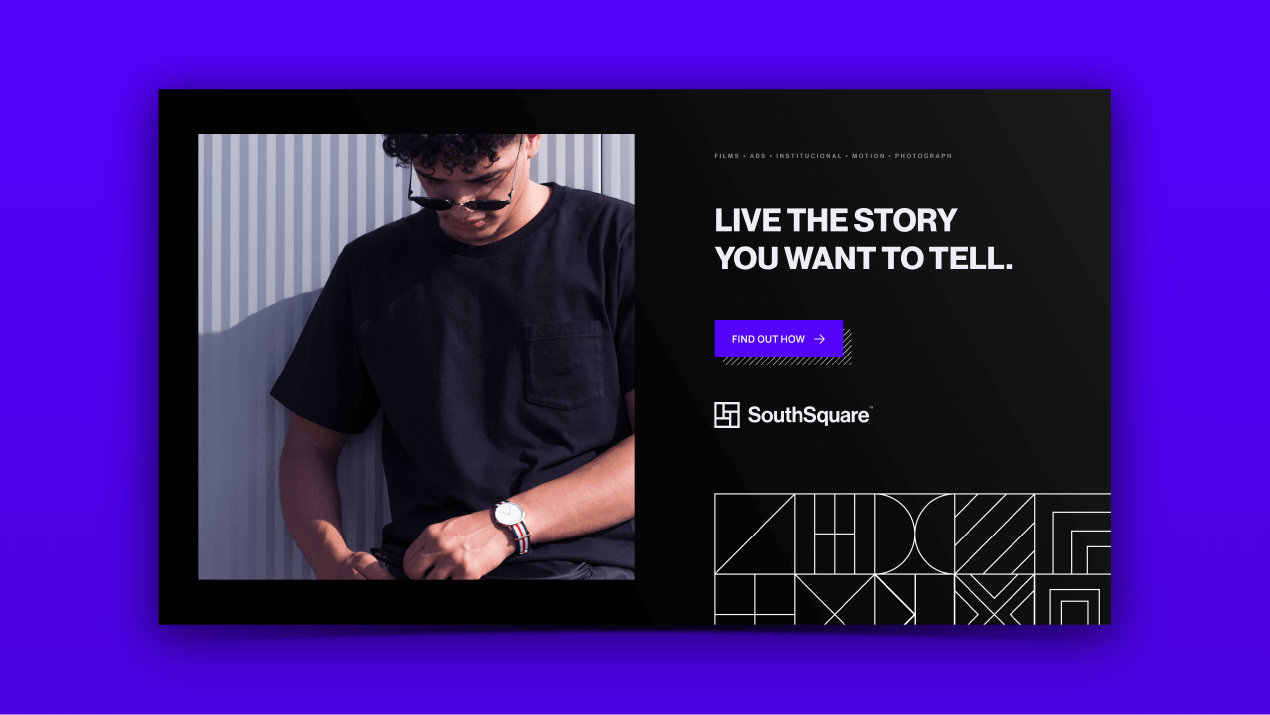Click the diagonal triangle tile in the pattern
Viewport: 1270px width, 715px height.
pyautogui.click(x=754, y=534)
